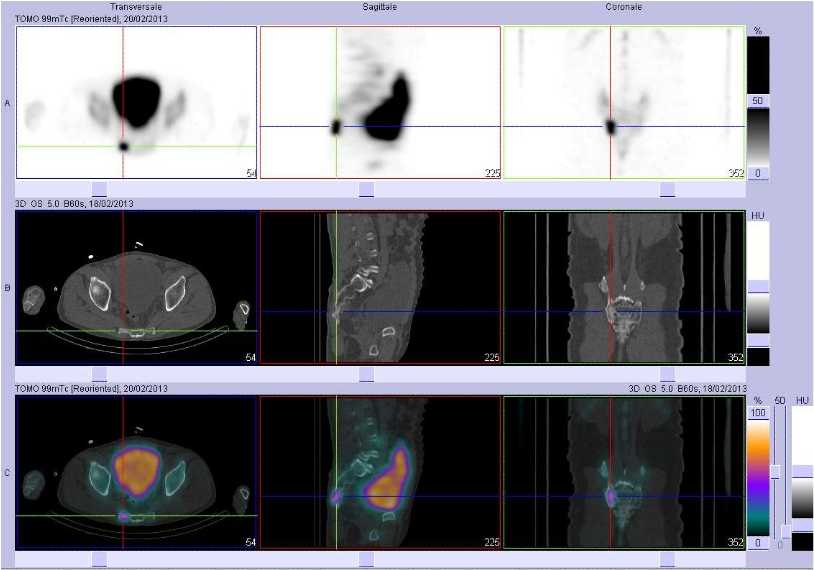This screenshot has width=814, height=570.
Task: Select the coronal CT view in row B
Action: coord(624,288)
